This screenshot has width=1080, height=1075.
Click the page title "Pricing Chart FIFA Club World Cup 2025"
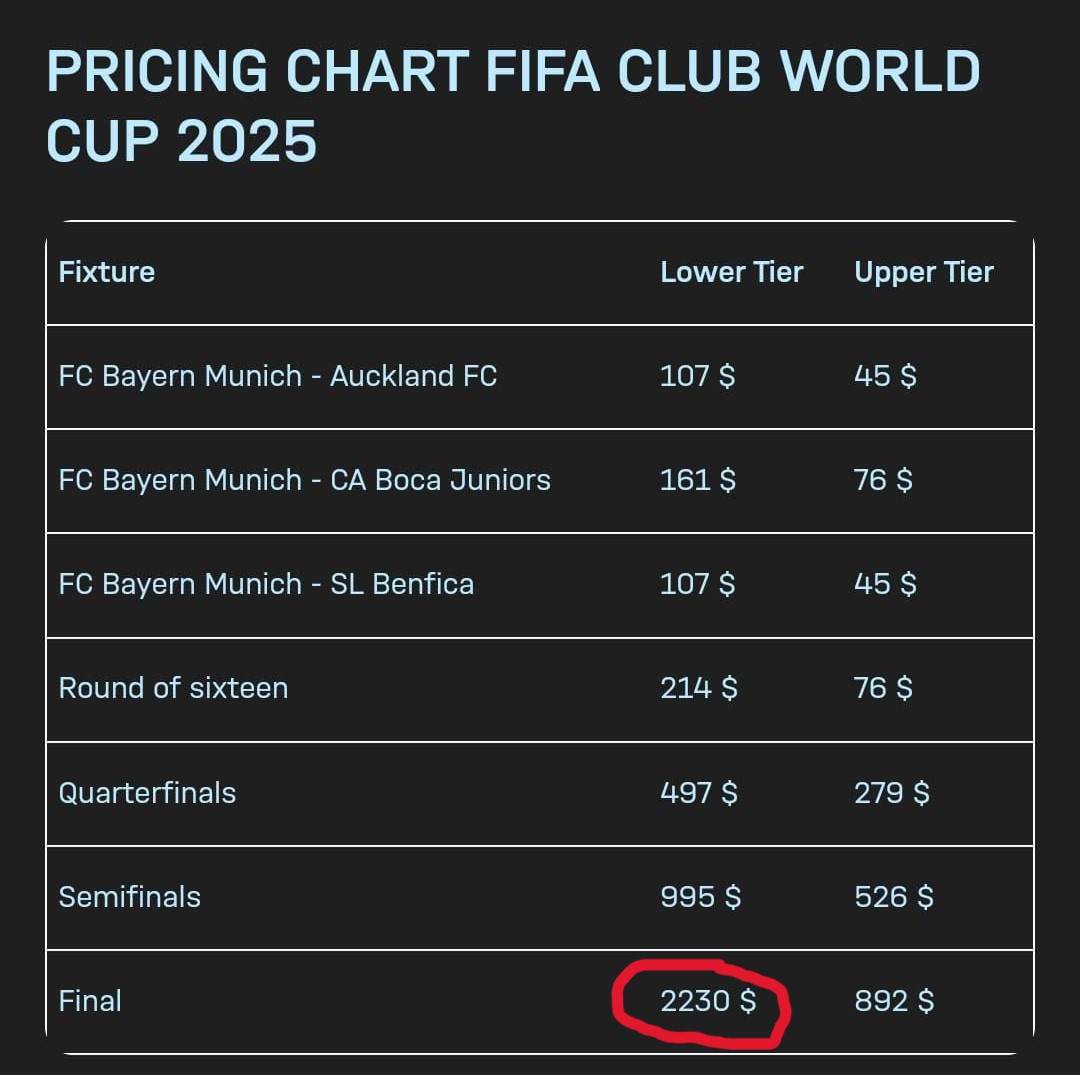[513, 105]
